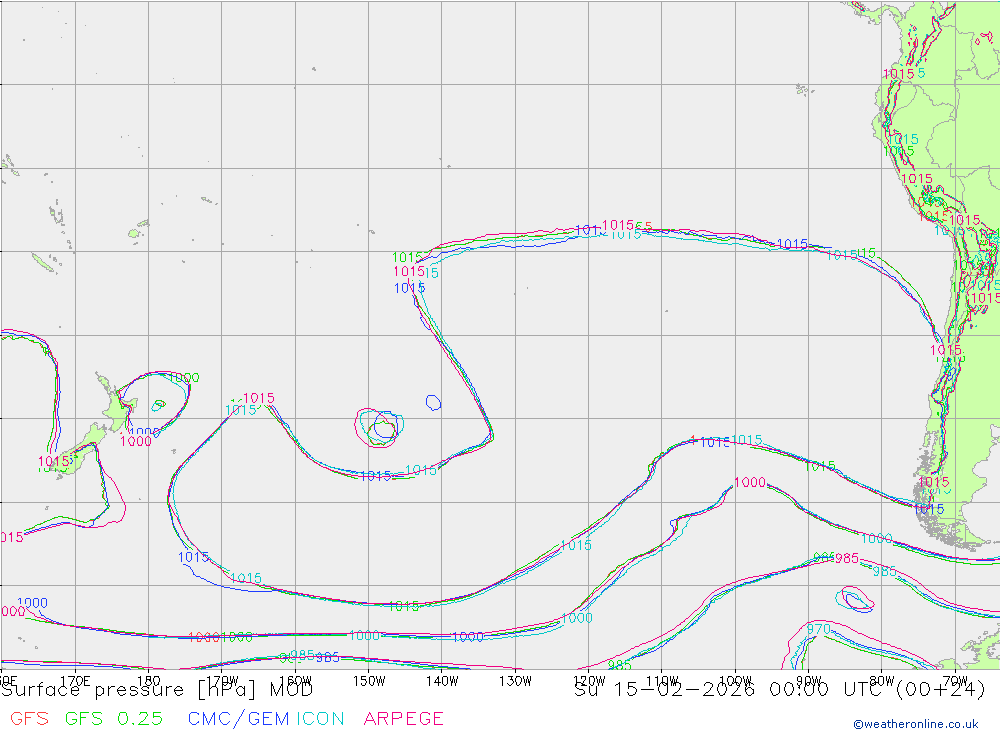Viewport: 1000px width, 733px height.
Task: Click the 110W longitude axis label
Action: coord(661,681)
